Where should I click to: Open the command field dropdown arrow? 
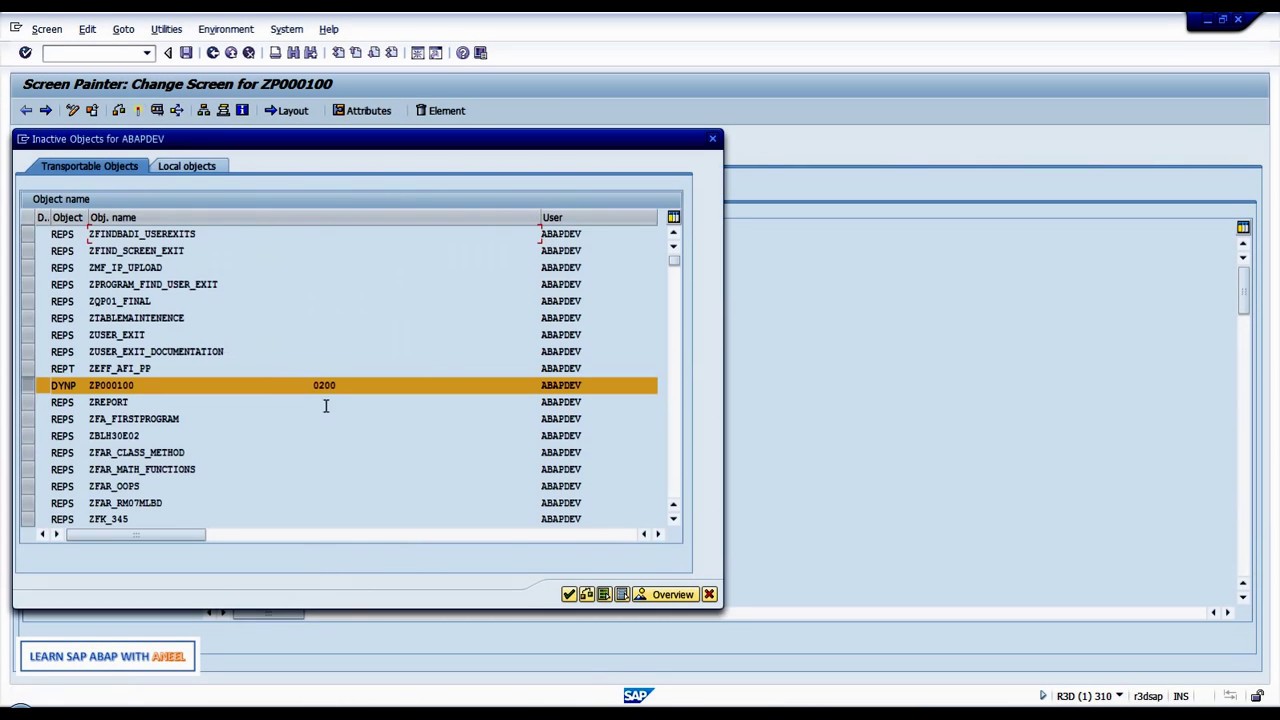pos(147,53)
